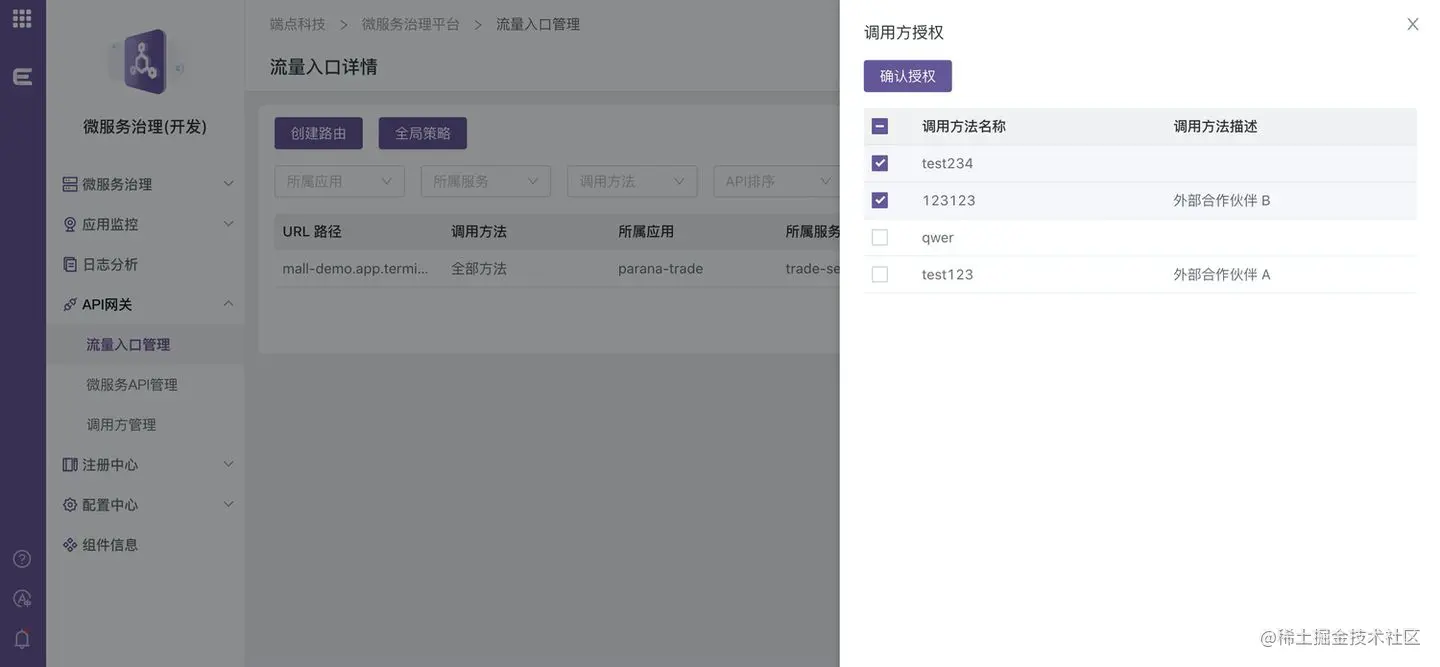This screenshot has height=667, width=1440.
Task: Open the 所属服务 filter dropdown
Action: click(x=486, y=181)
